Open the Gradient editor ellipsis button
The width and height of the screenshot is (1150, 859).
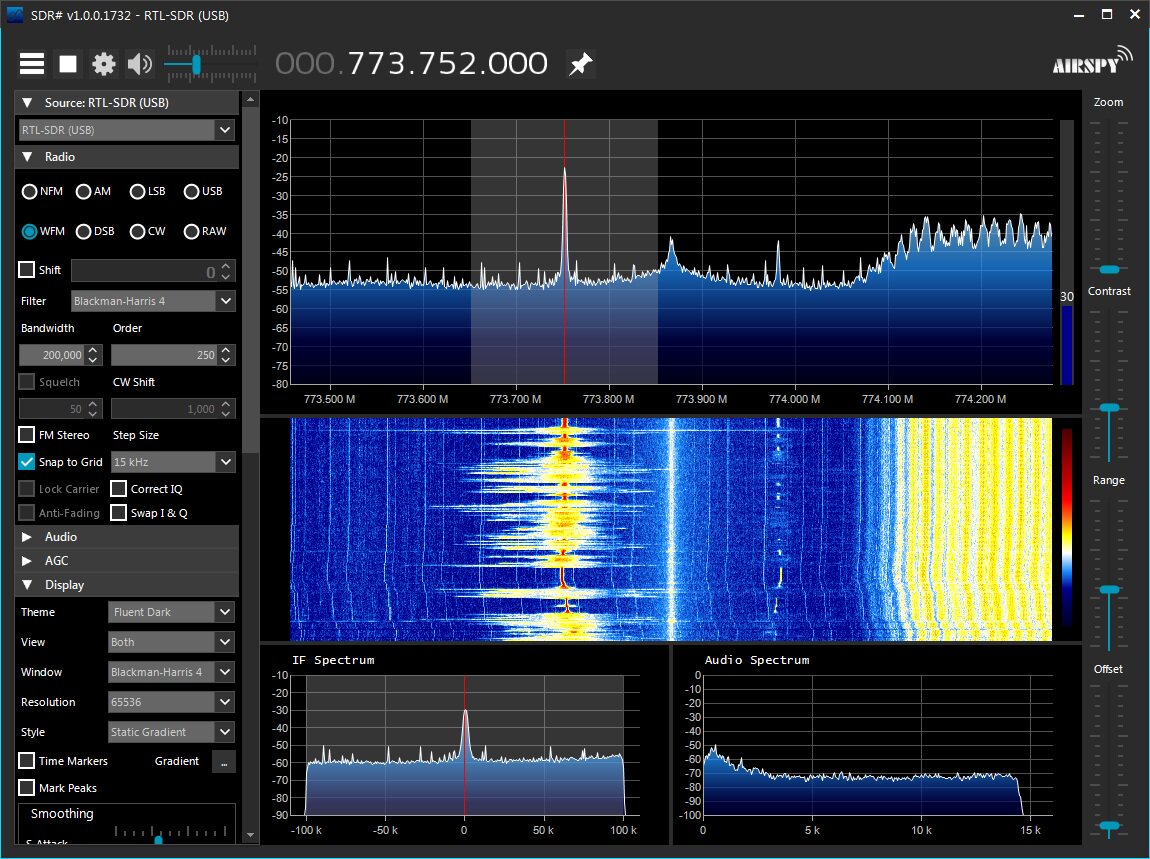tap(223, 762)
